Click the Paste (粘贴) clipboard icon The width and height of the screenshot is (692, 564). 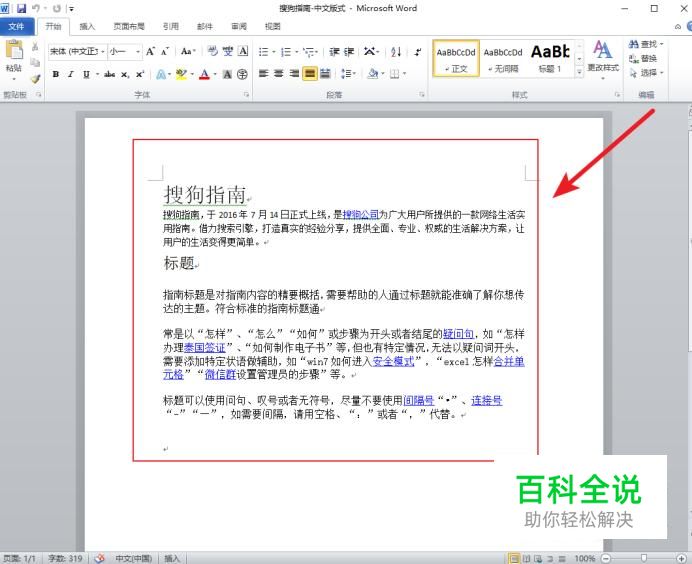pos(14,49)
